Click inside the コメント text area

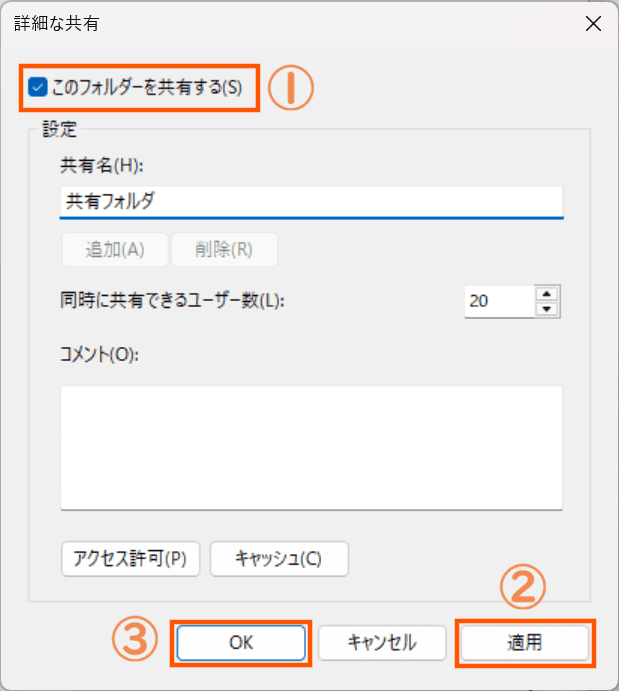coord(311,447)
